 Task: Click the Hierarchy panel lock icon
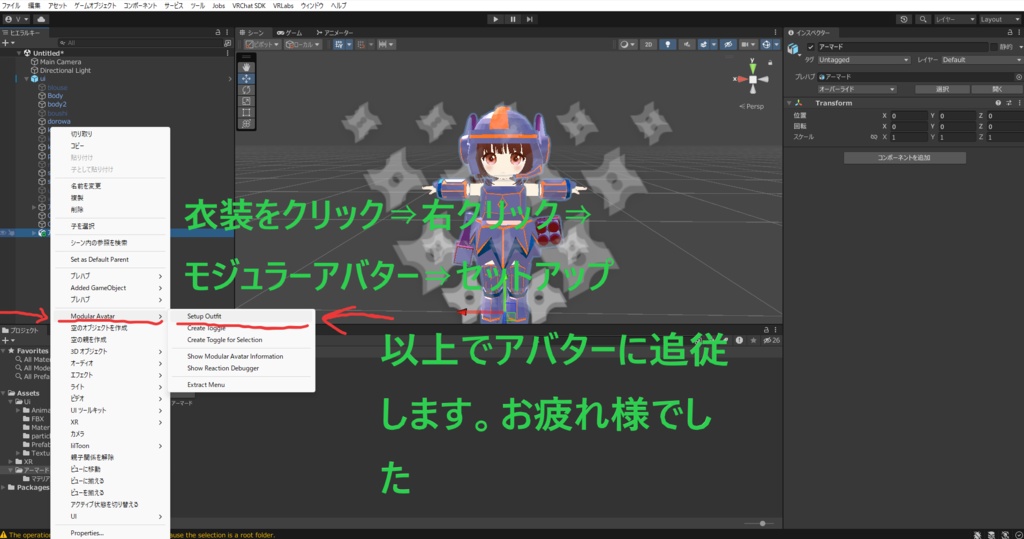pos(218,32)
